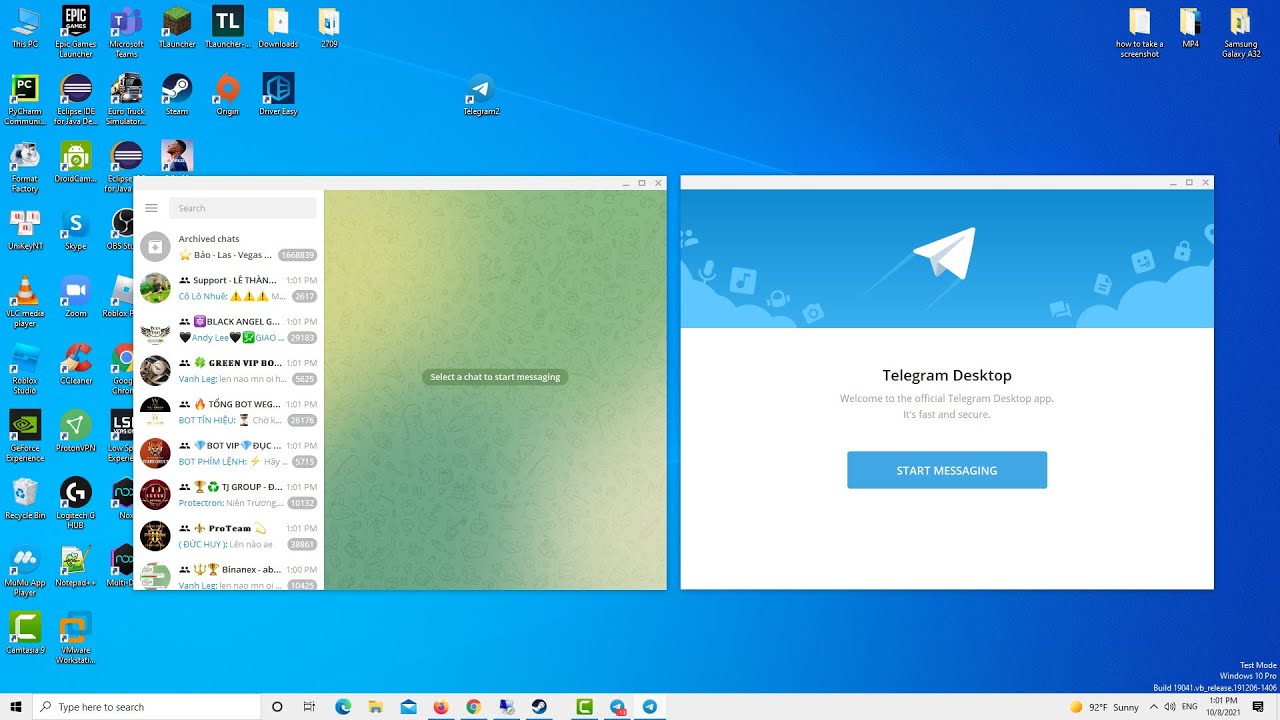
Task: Open the notification center icon
Action: click(1258, 707)
